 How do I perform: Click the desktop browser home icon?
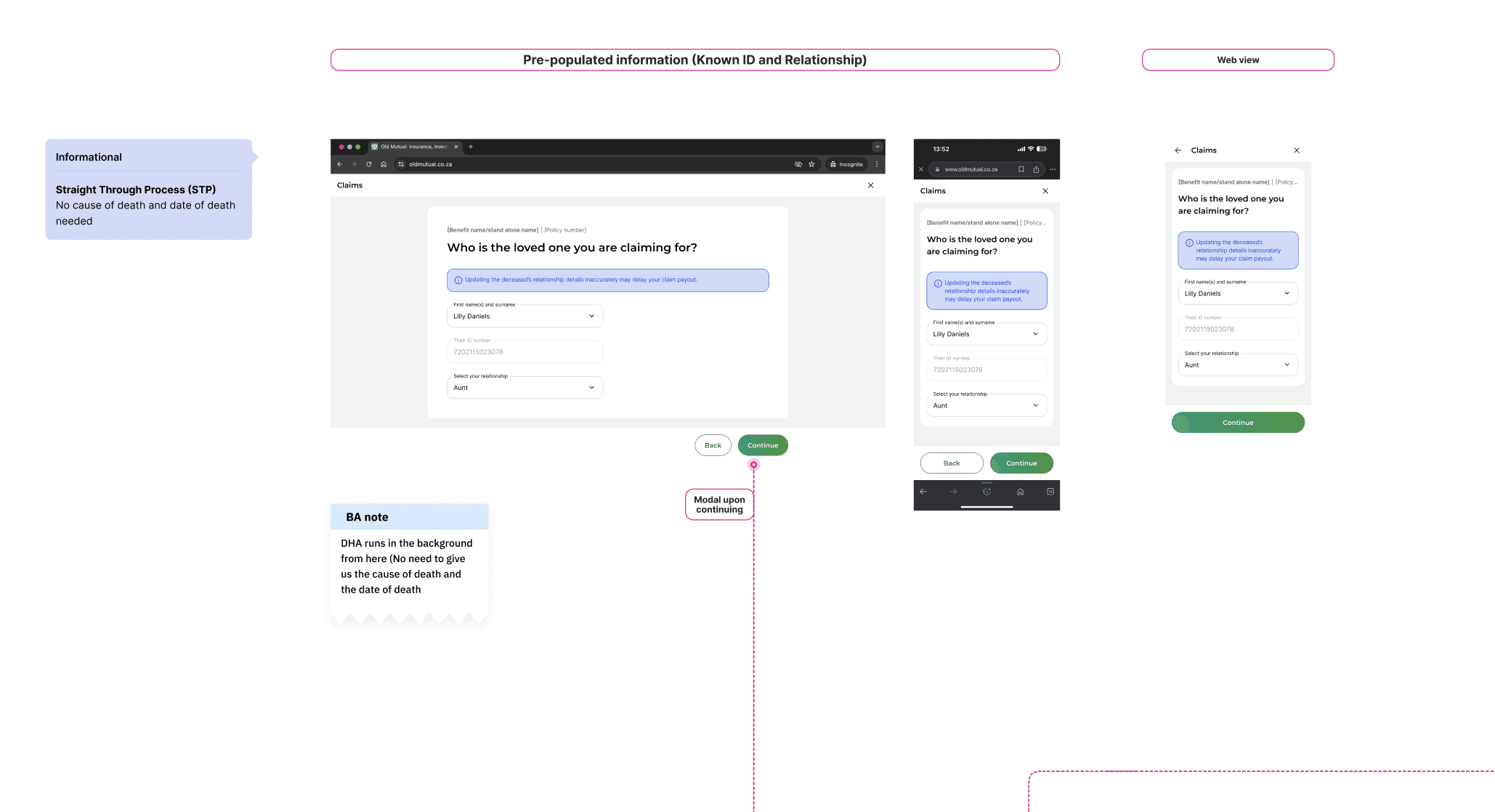pos(384,164)
